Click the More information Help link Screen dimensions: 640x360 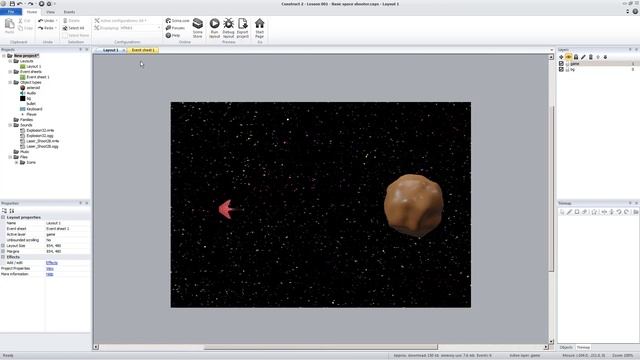pyautogui.click(x=50, y=274)
